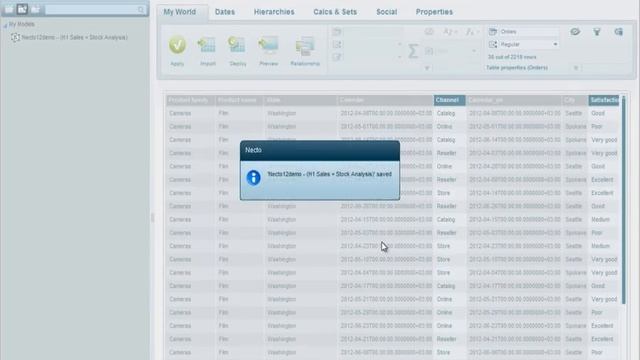Click the '36 out of 2218 rows' text
Image resolution: width=640 pixels, height=360 pixels.
pos(512,57)
